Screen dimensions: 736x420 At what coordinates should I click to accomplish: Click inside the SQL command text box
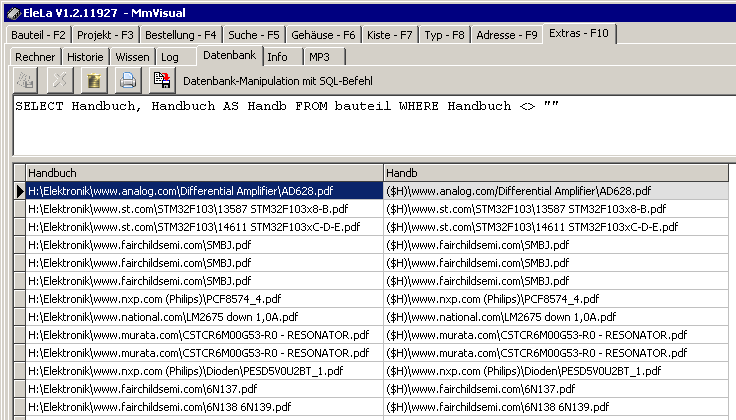(x=375, y=125)
